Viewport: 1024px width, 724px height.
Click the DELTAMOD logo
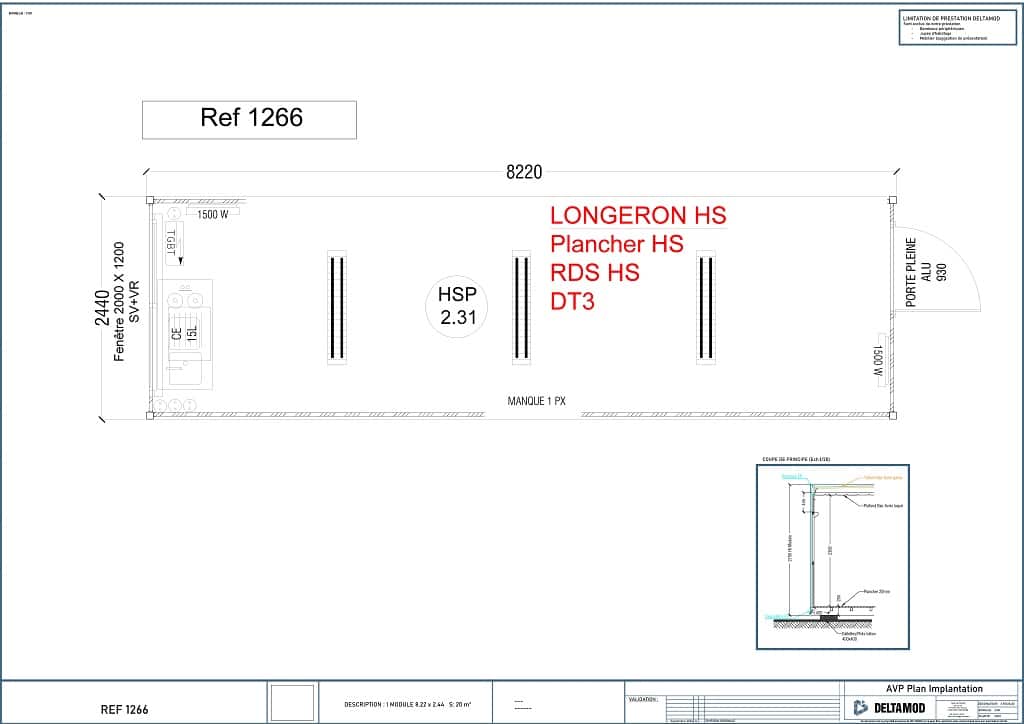889,708
